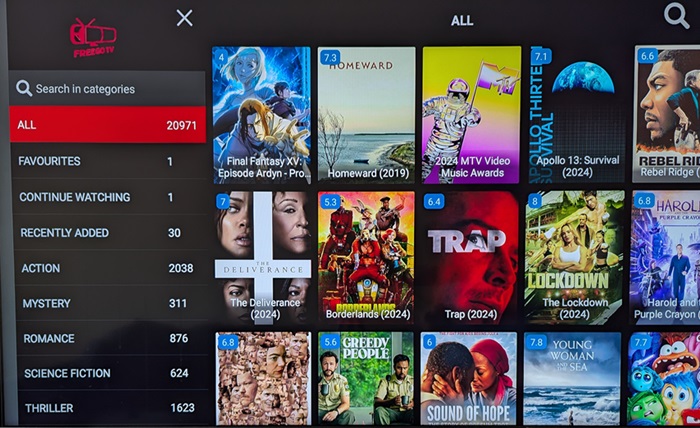Click the 5.3 rating badge on Borderlands
700x428 pixels.
tap(330, 202)
